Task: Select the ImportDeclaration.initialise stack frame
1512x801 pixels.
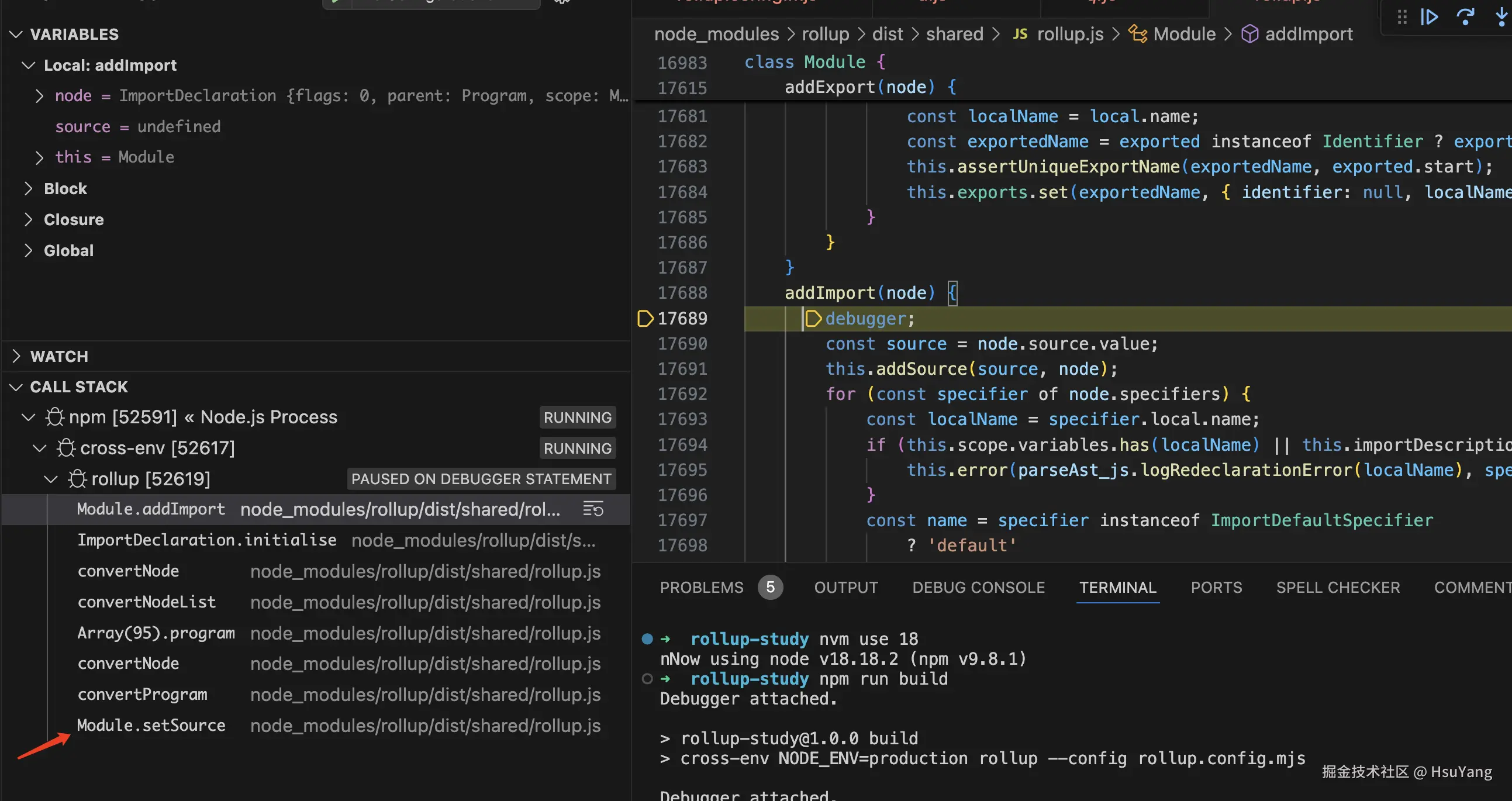Action: [x=206, y=540]
